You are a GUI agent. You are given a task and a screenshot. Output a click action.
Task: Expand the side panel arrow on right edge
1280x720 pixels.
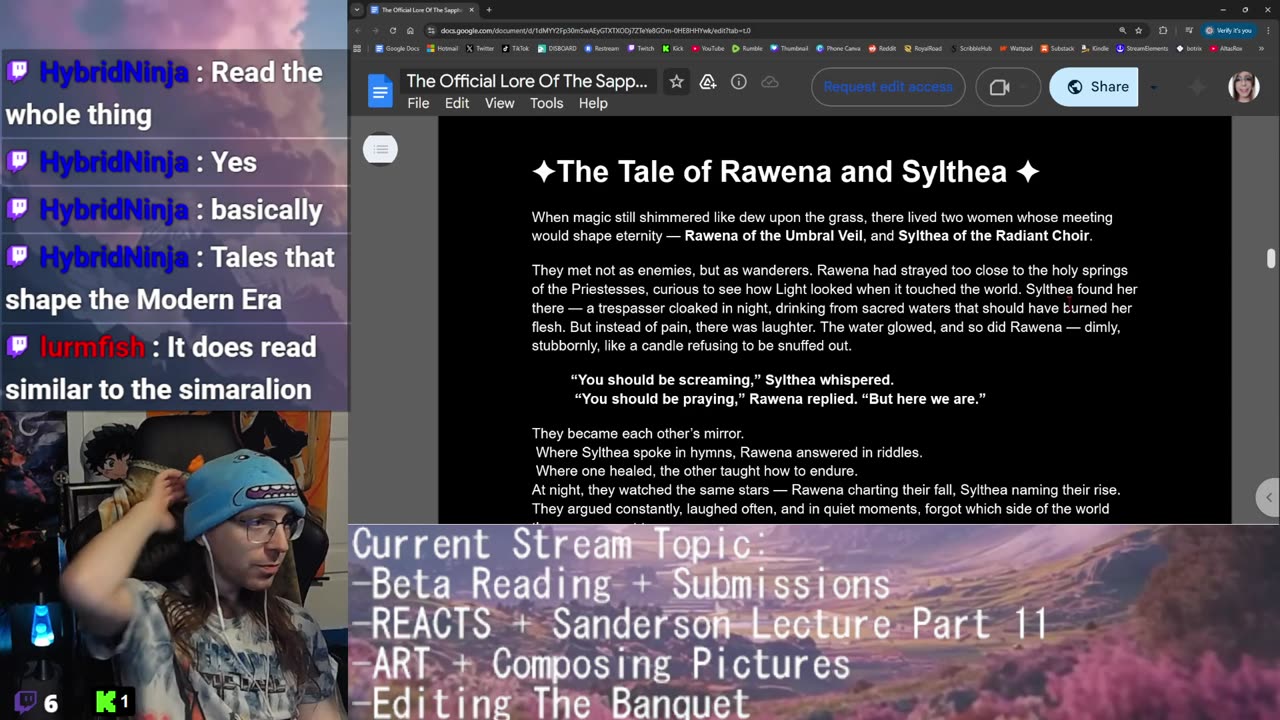(1269, 497)
